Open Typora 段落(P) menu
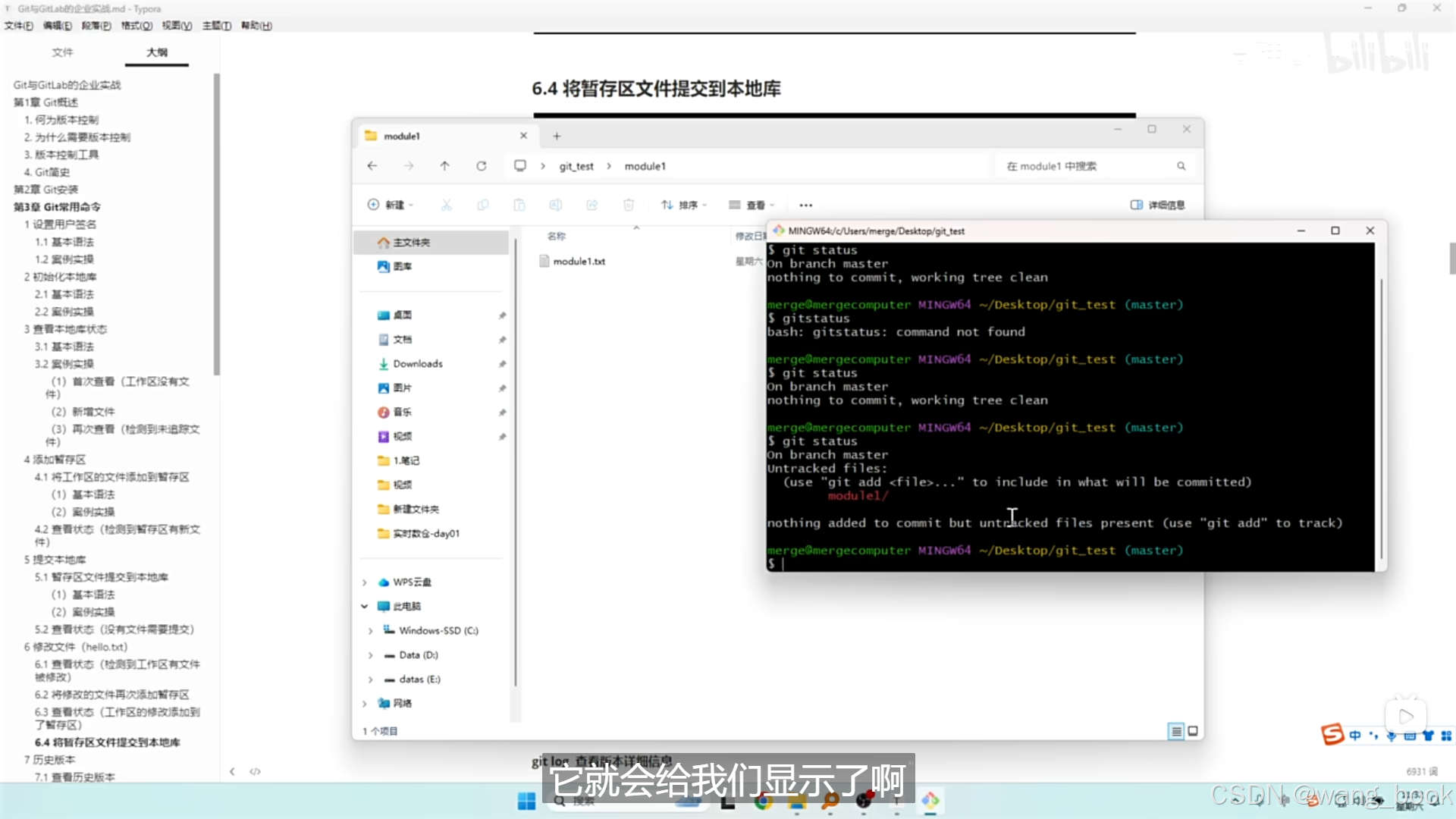This screenshot has width=1456, height=819. 96,25
